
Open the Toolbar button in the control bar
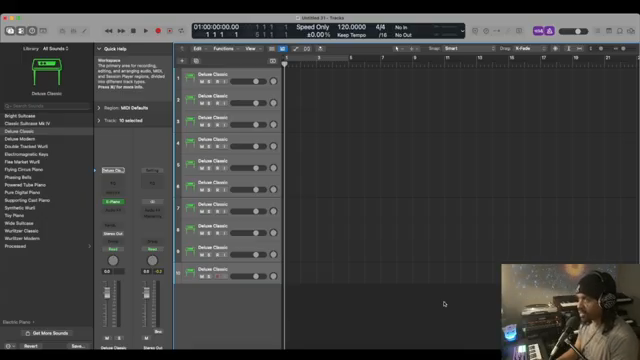click(43, 31)
